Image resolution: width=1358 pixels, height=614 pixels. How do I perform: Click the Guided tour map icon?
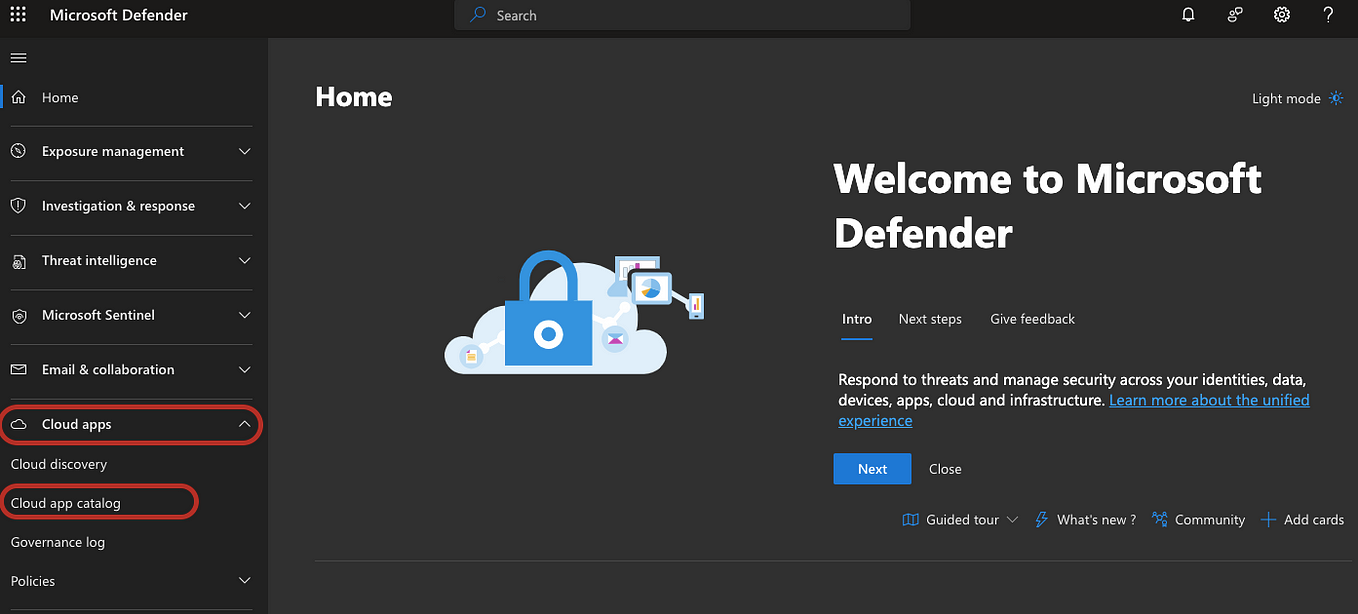(910, 520)
